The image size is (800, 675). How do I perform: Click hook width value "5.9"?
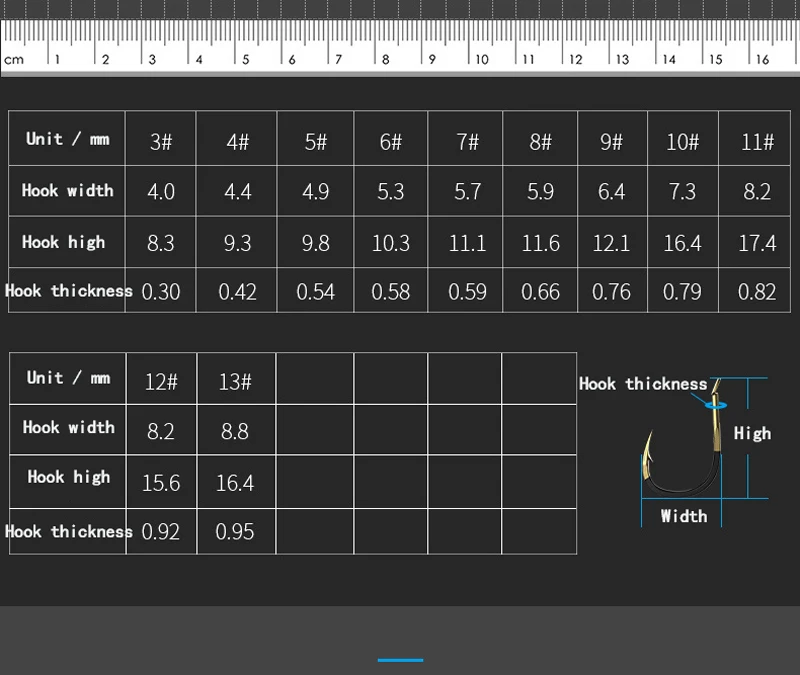pos(540,192)
